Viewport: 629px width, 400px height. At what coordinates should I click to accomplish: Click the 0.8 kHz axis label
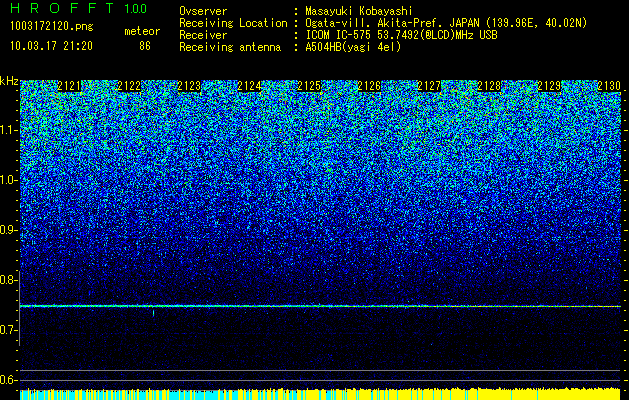[x=9, y=280]
